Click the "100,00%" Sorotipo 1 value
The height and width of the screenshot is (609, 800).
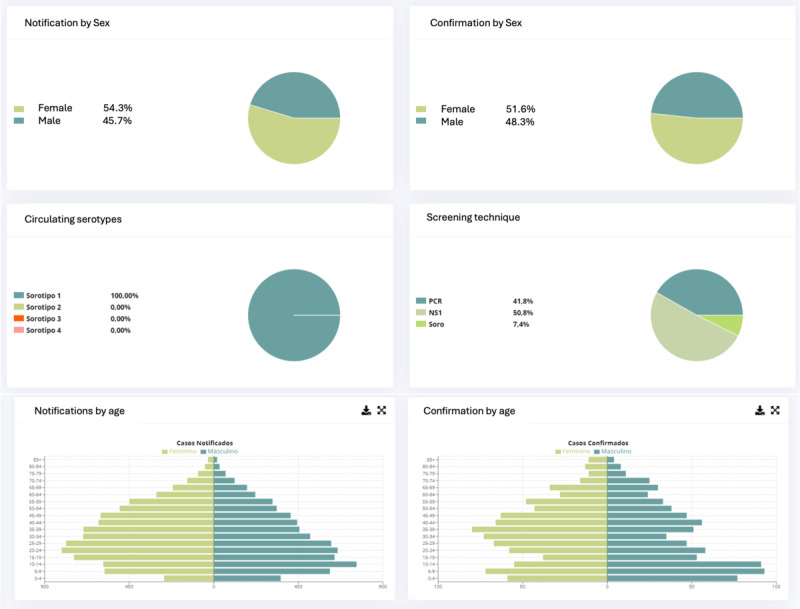124,295
